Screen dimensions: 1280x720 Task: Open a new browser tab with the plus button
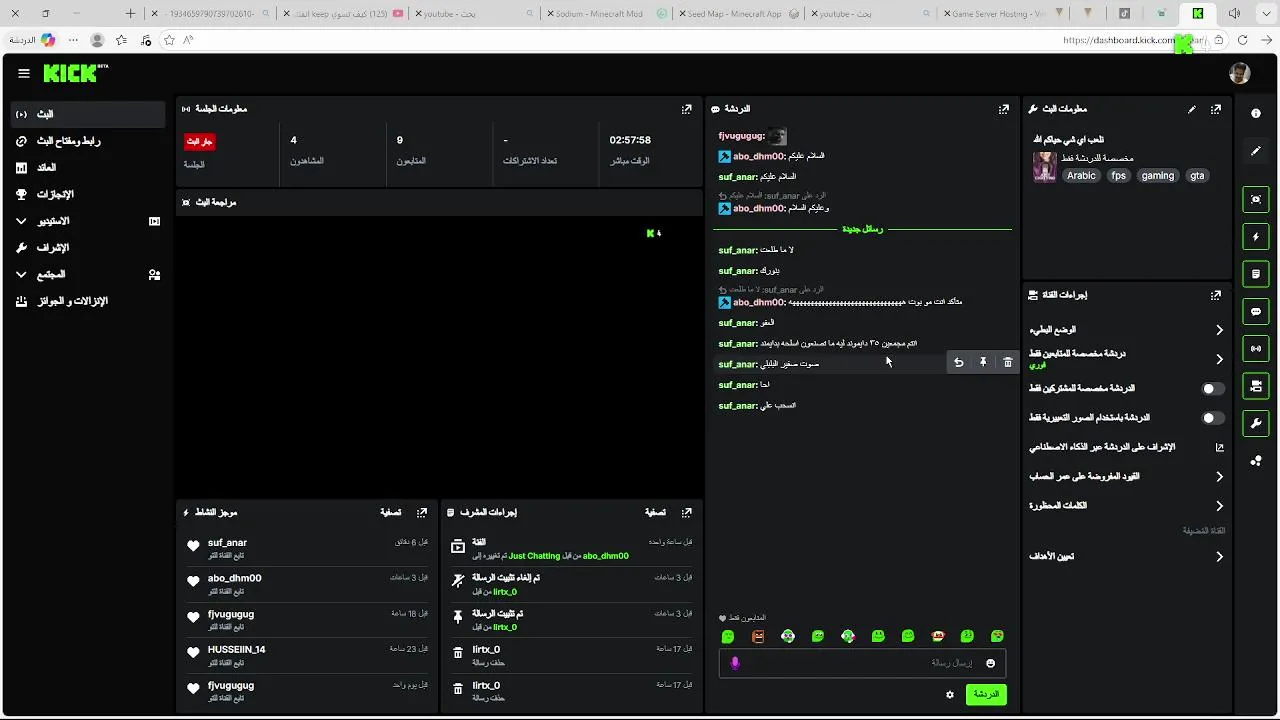pyautogui.click(x=130, y=14)
